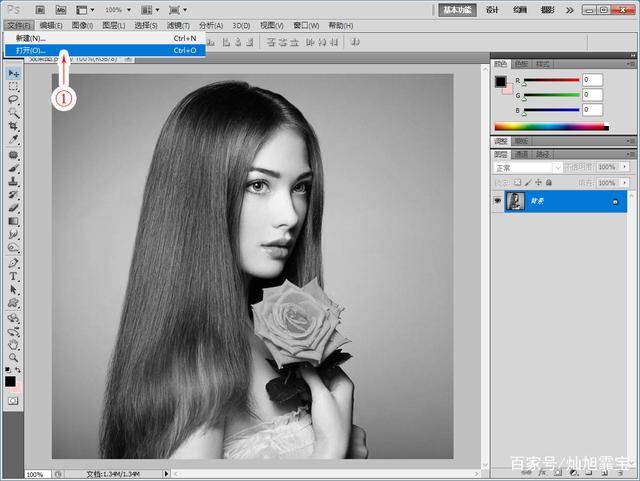Click the color spectrum ramp in Color panel
This screenshot has height=481, width=640.
point(550,127)
